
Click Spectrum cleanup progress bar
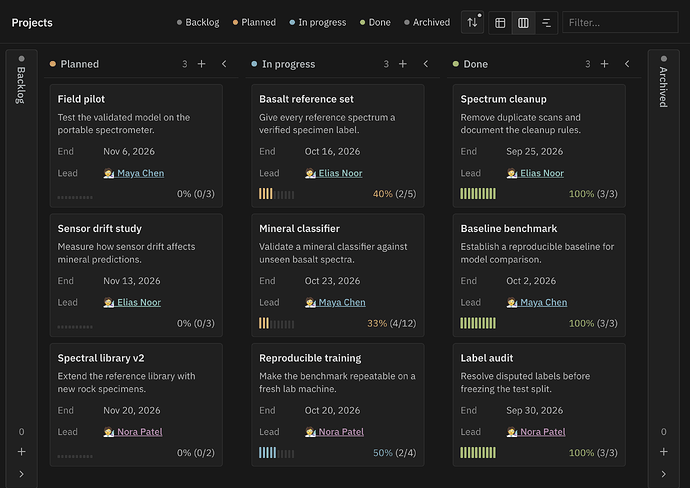478,194
